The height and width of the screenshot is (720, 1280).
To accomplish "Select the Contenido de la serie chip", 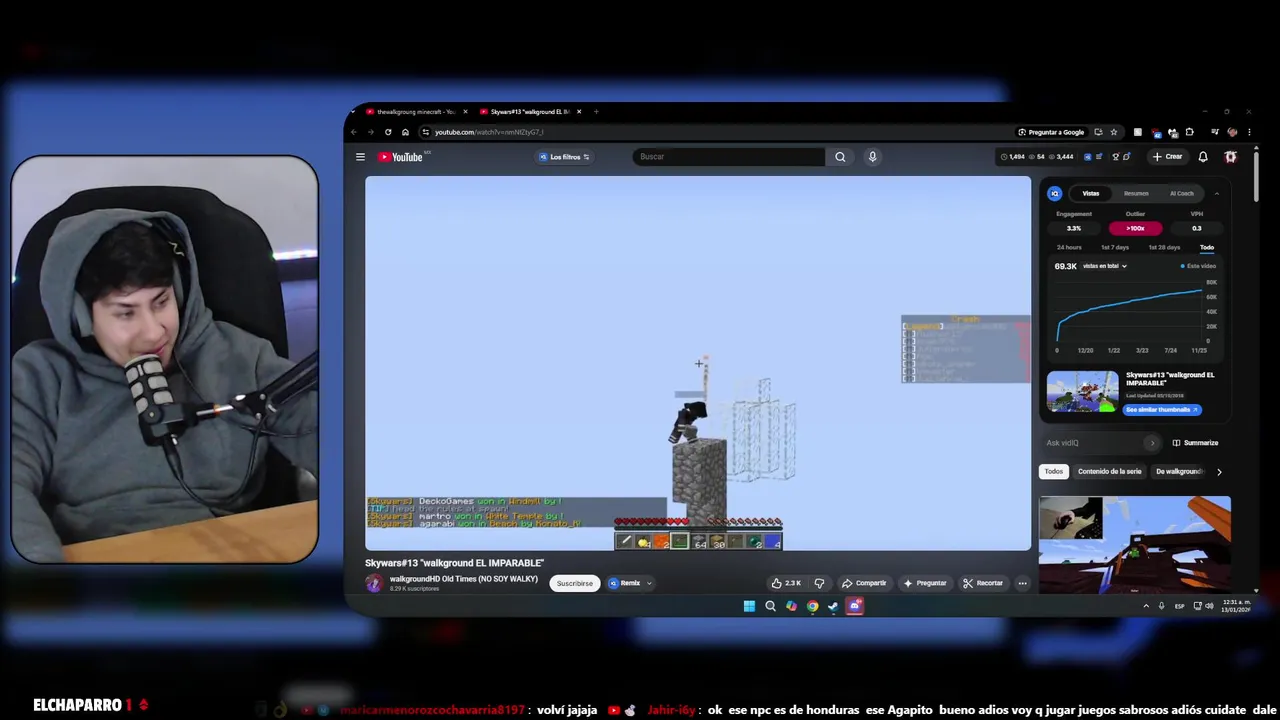I will click(x=1109, y=471).
